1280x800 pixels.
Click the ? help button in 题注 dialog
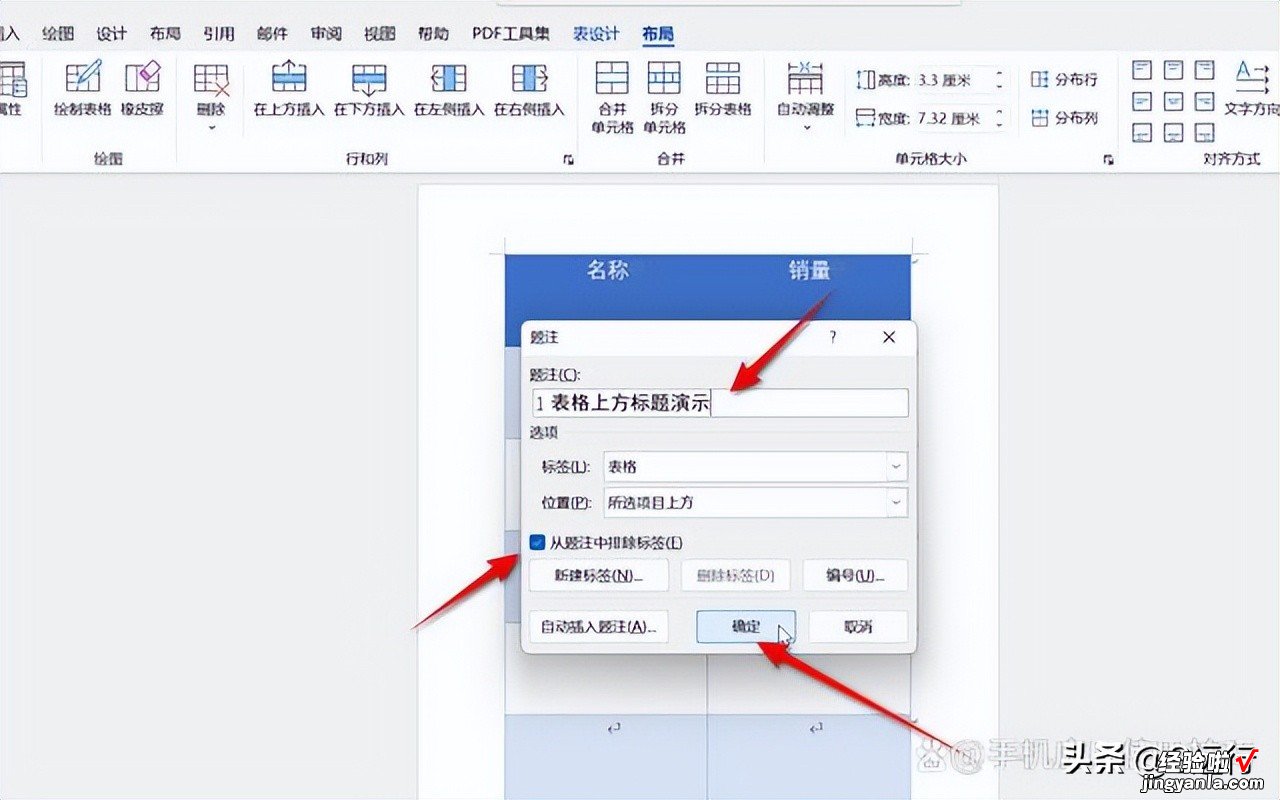(x=833, y=338)
